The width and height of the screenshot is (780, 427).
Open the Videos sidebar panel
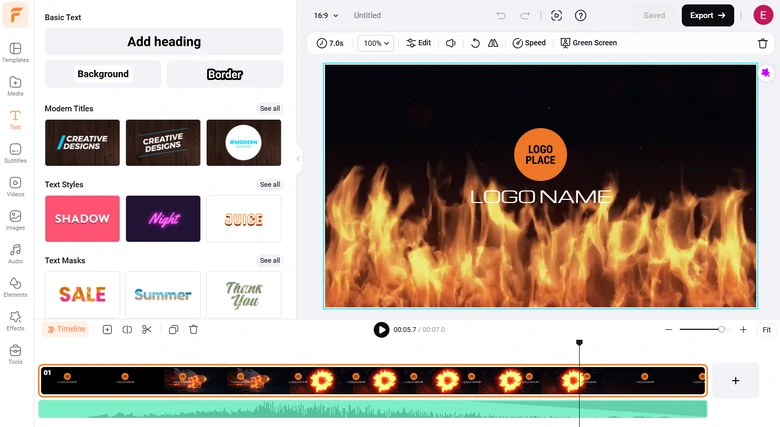tap(15, 186)
